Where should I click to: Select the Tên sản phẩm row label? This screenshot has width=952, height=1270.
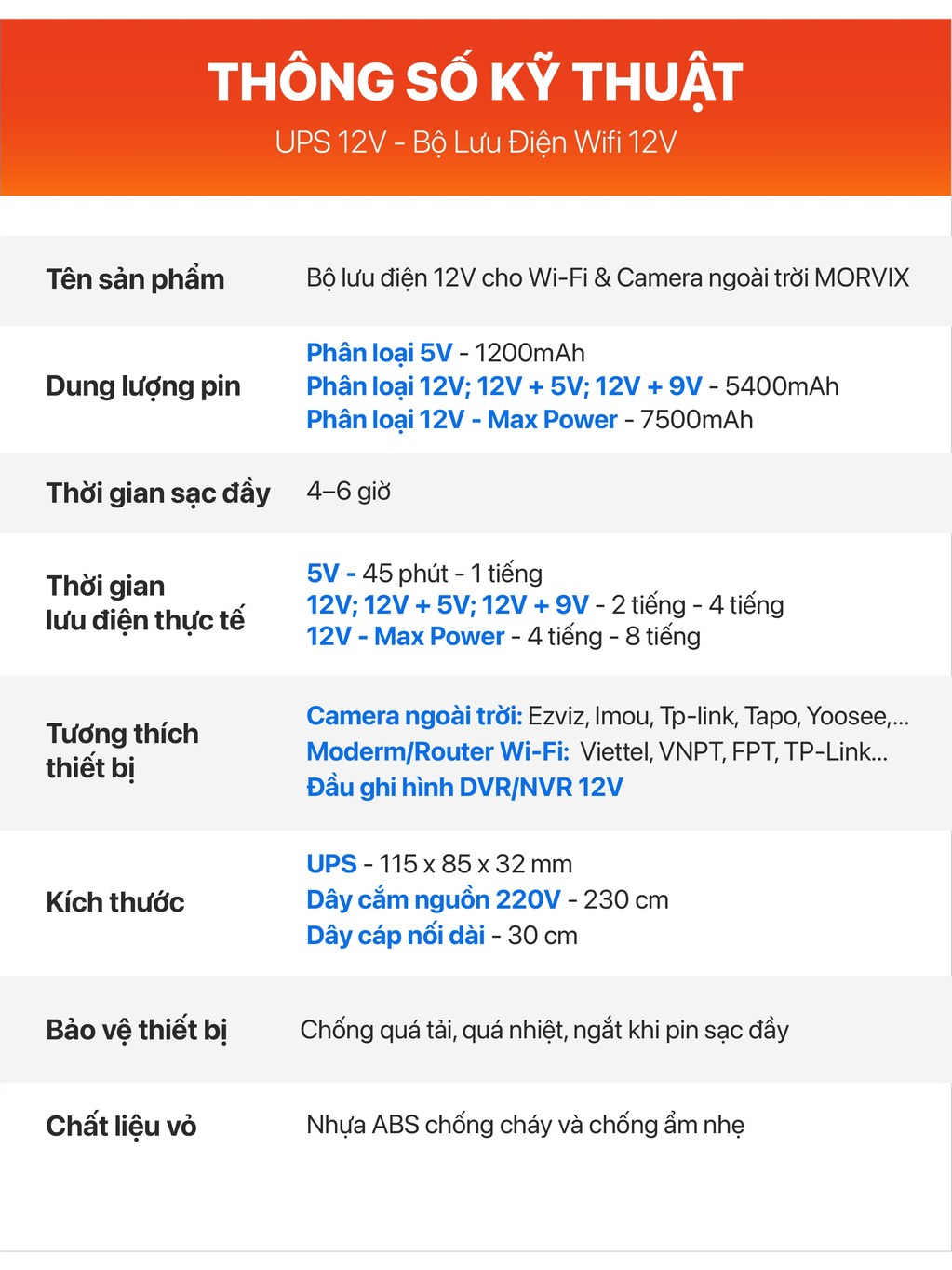click(x=135, y=279)
